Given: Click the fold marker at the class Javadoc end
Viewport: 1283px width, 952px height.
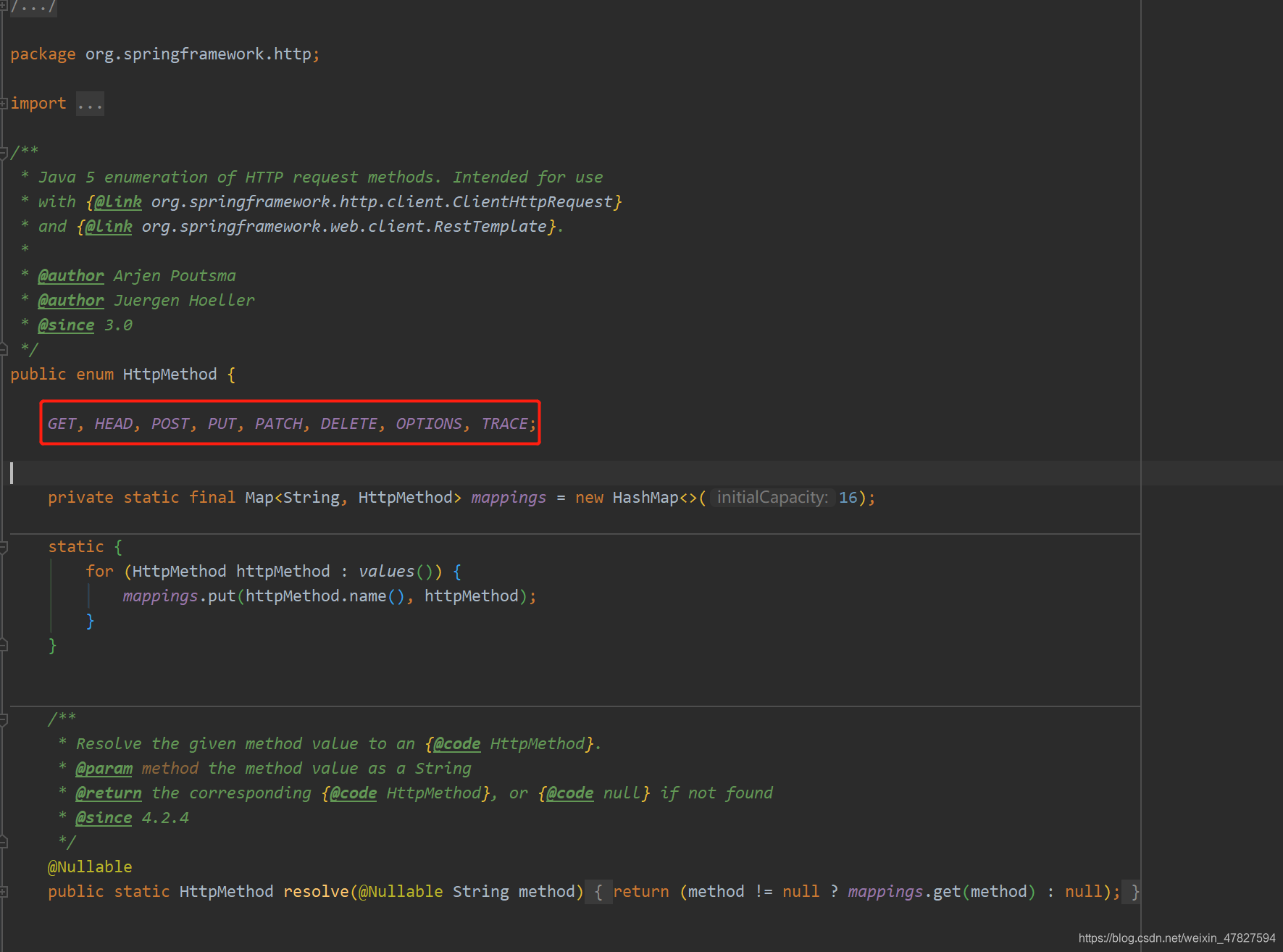Looking at the screenshot, I should (x=4, y=350).
